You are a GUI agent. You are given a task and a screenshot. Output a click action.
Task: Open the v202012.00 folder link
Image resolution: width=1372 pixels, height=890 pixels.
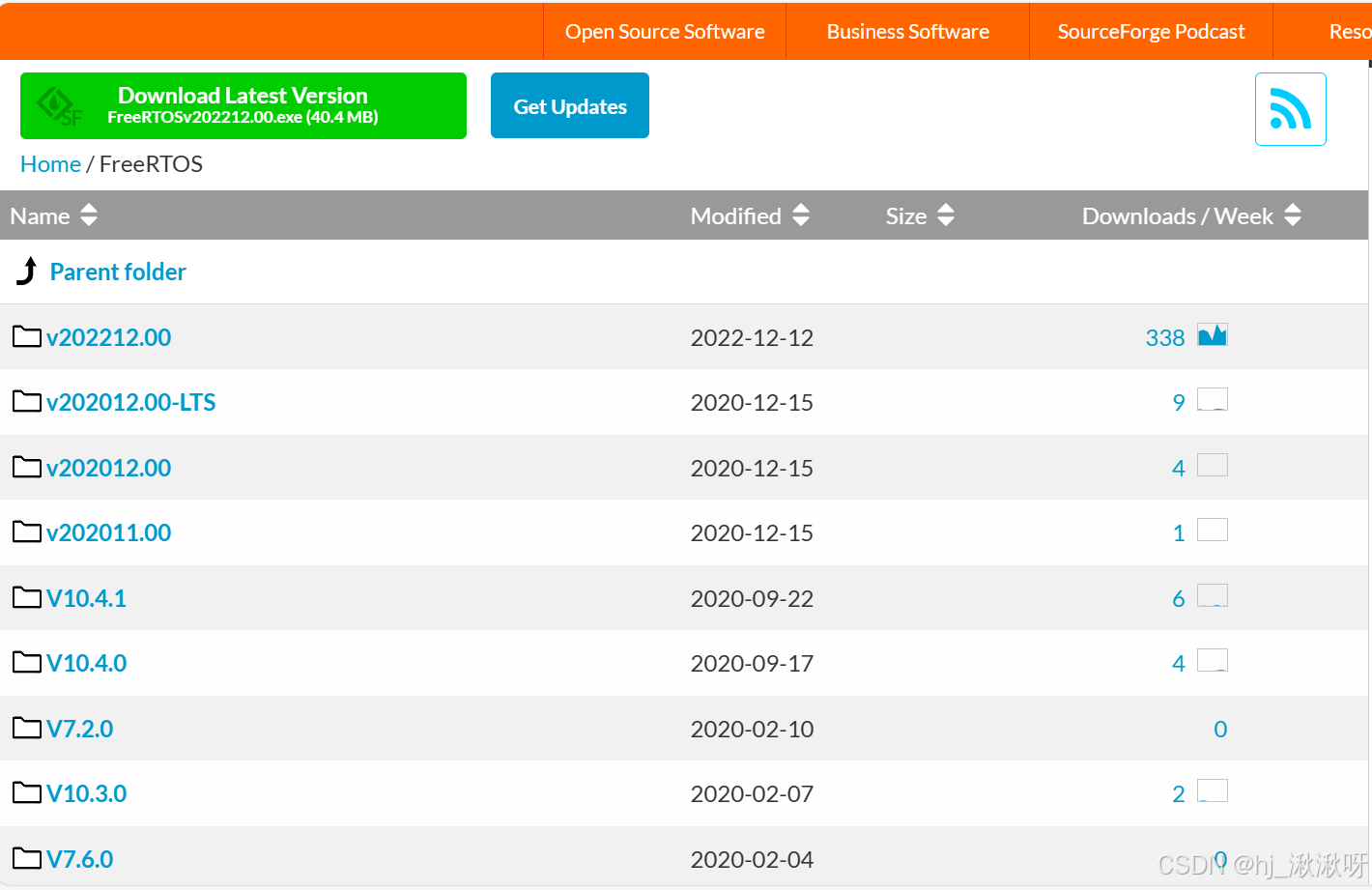108,468
